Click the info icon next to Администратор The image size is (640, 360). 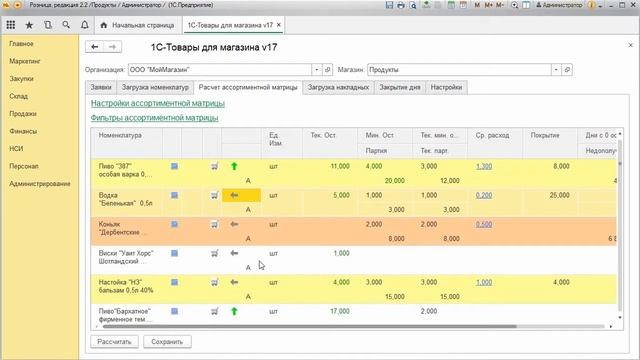(591, 5)
